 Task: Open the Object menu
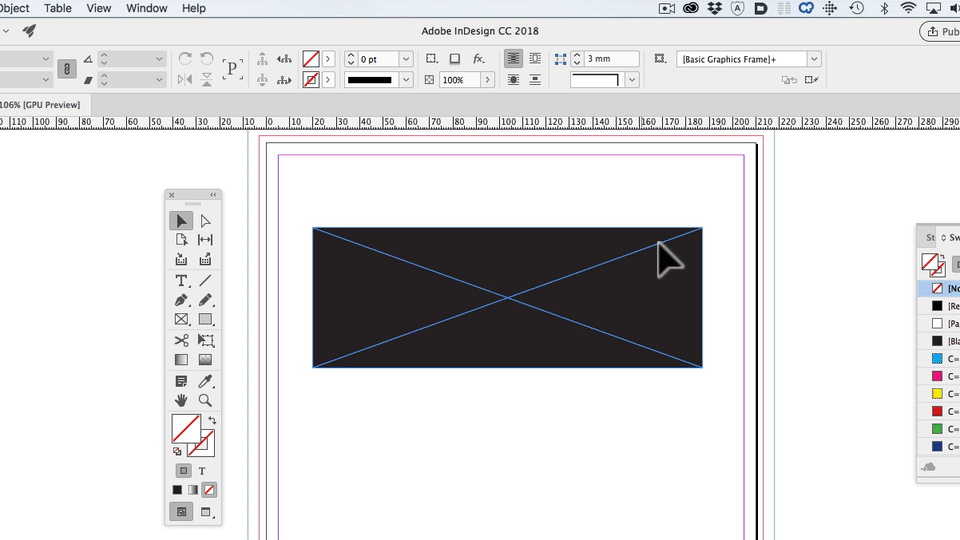coord(13,9)
